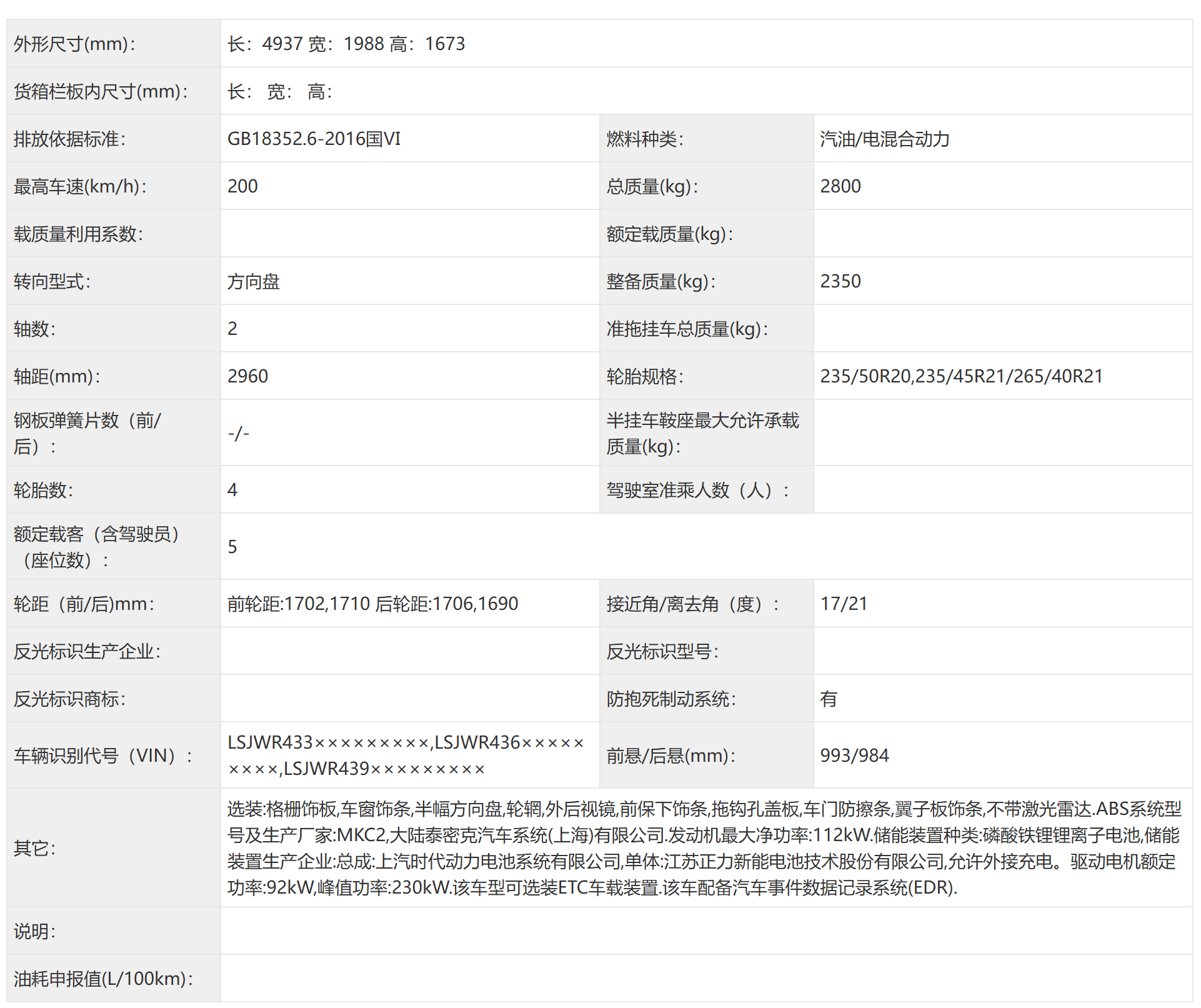The height and width of the screenshot is (1008, 1201).
Task: Select the overhang value 993/984
Action: pyautogui.click(x=854, y=756)
